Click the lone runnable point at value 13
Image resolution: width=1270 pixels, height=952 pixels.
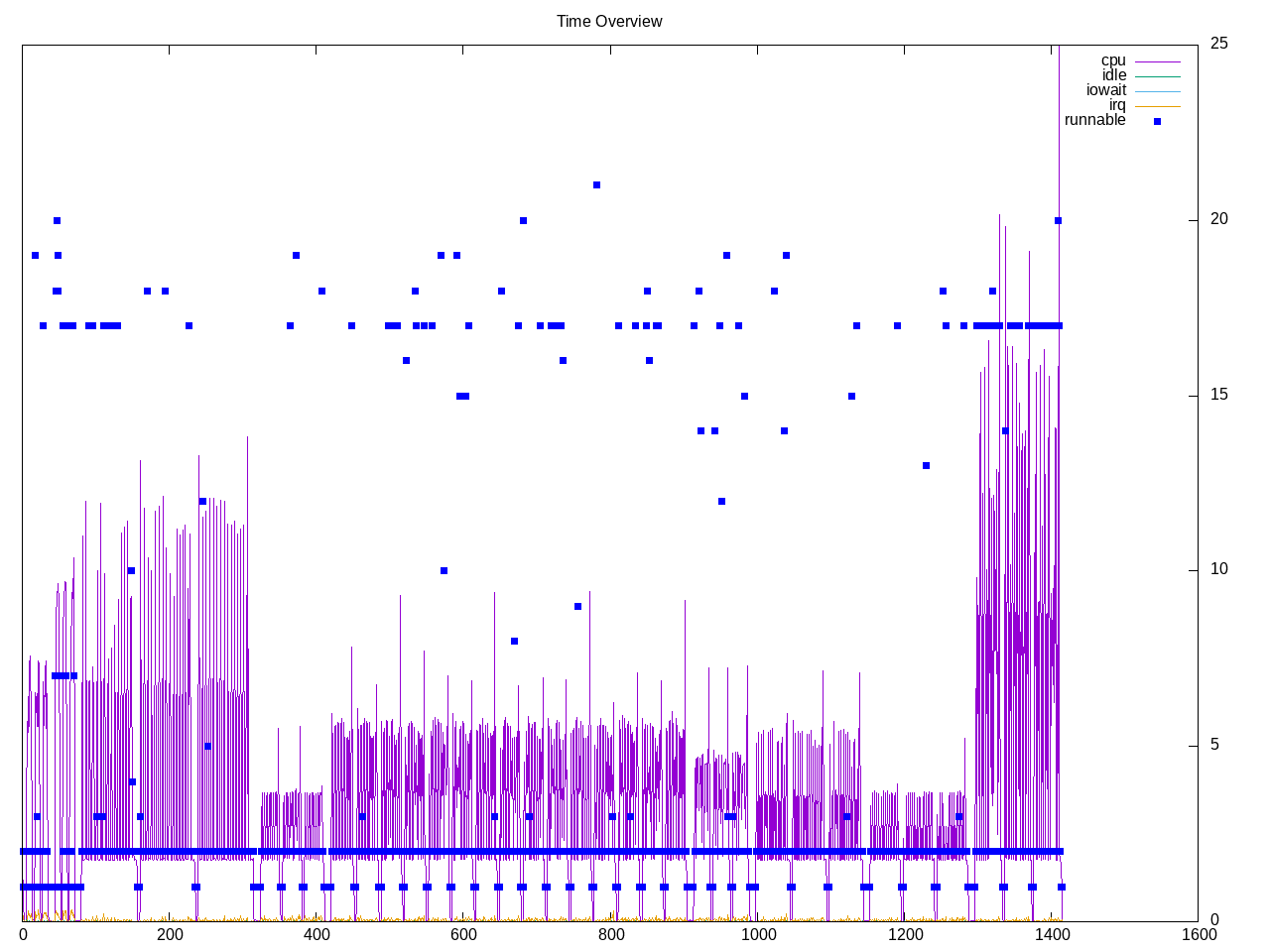coord(926,466)
